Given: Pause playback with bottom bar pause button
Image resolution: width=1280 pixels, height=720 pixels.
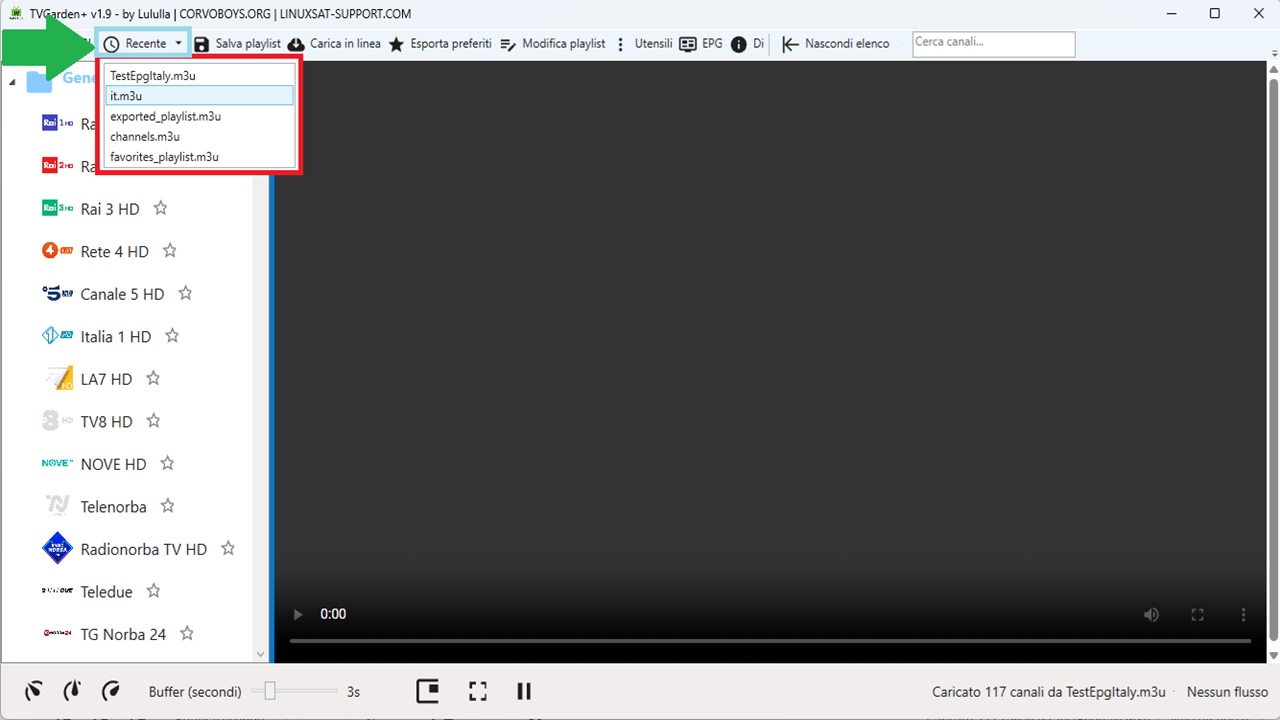Looking at the screenshot, I should click(x=523, y=691).
